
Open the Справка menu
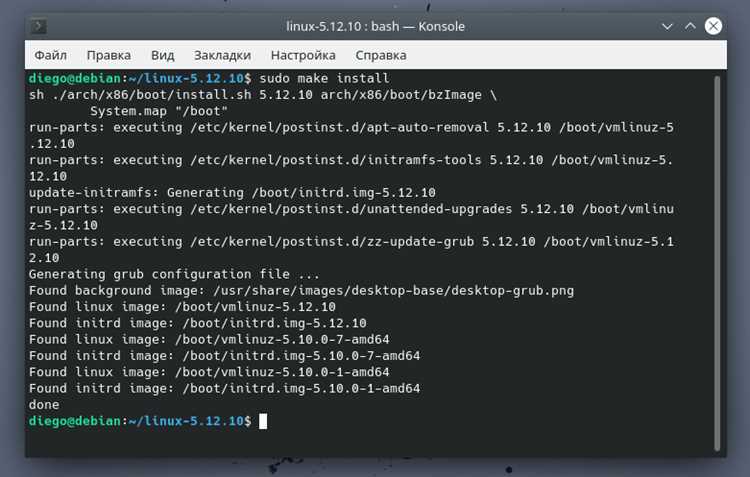tap(381, 55)
